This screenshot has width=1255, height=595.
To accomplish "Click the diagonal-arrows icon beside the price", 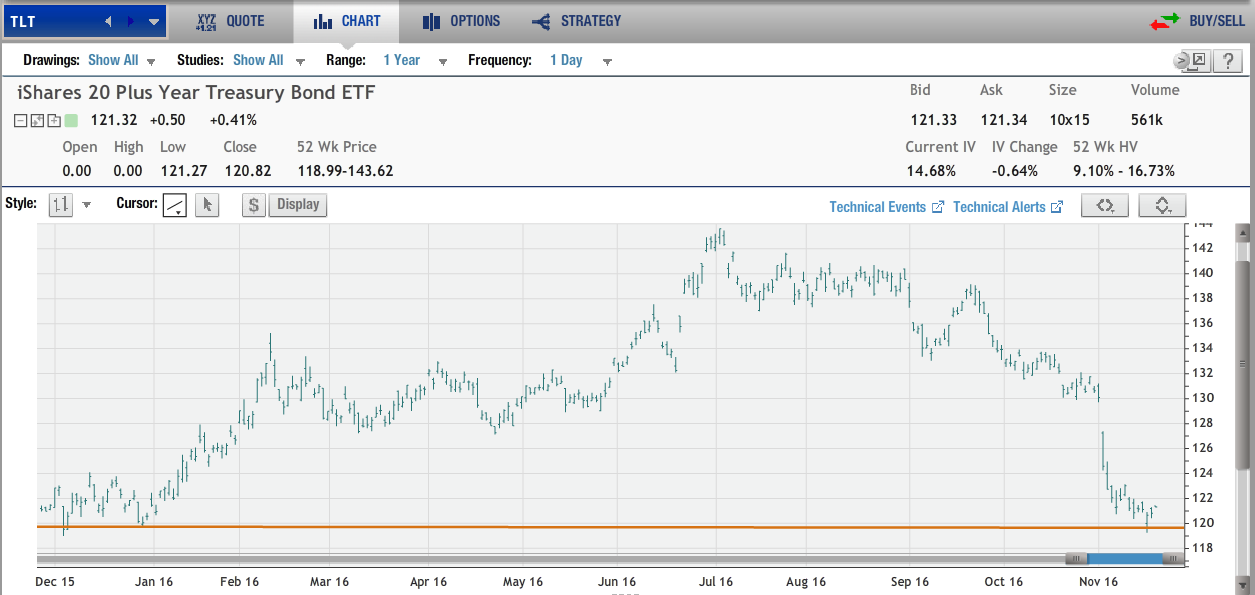I will coord(37,121).
